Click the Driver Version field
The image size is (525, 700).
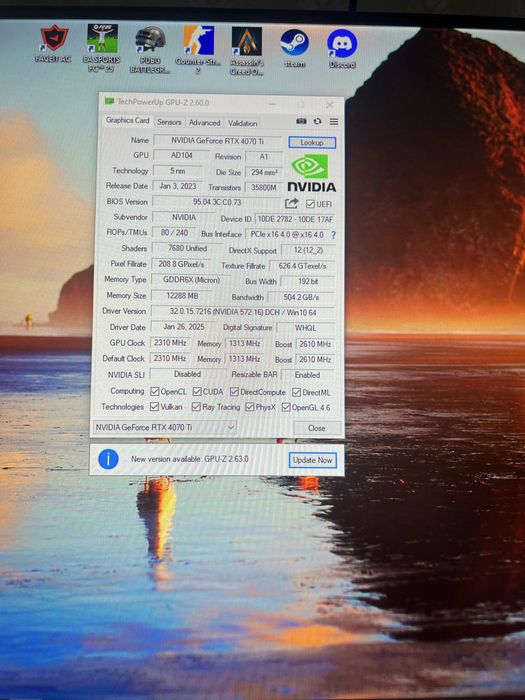(x=243, y=312)
